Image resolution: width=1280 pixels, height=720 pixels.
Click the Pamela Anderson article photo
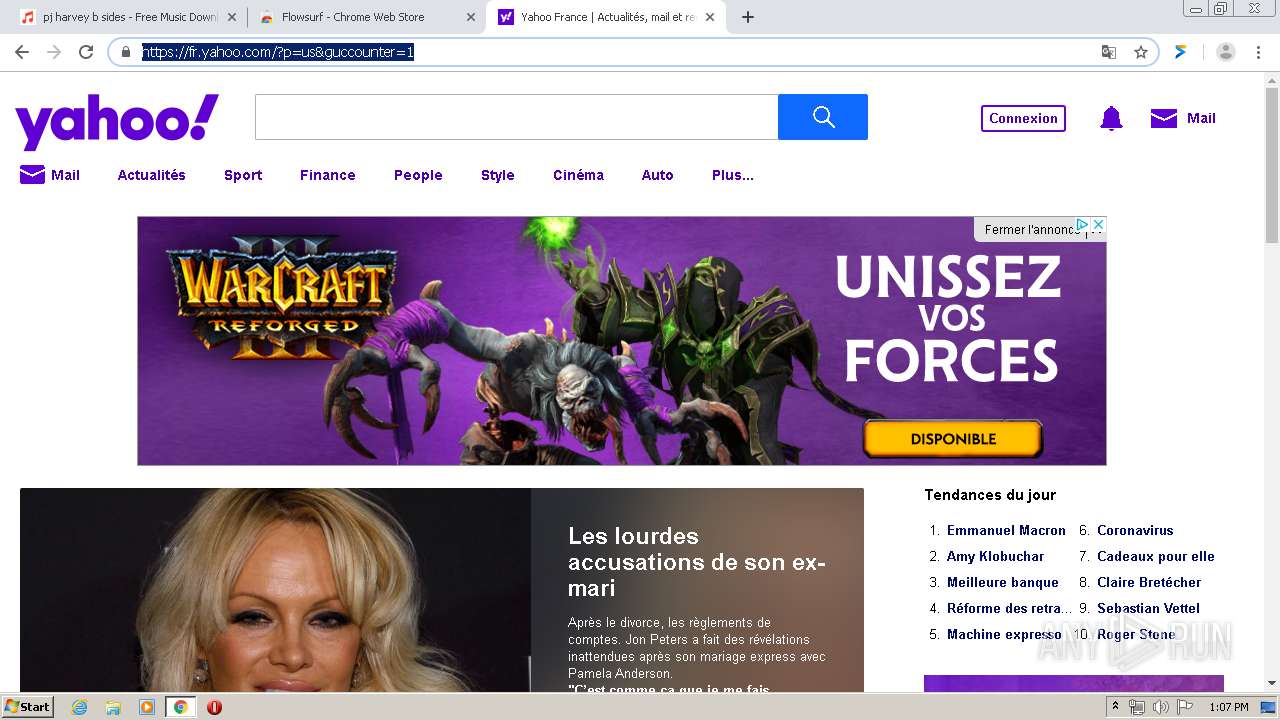click(x=275, y=590)
